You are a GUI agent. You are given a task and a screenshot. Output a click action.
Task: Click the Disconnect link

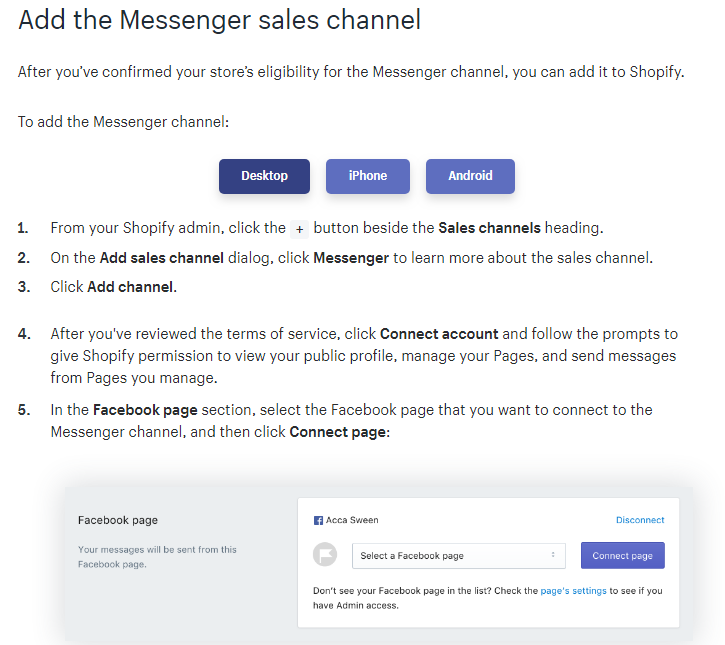[x=640, y=520]
